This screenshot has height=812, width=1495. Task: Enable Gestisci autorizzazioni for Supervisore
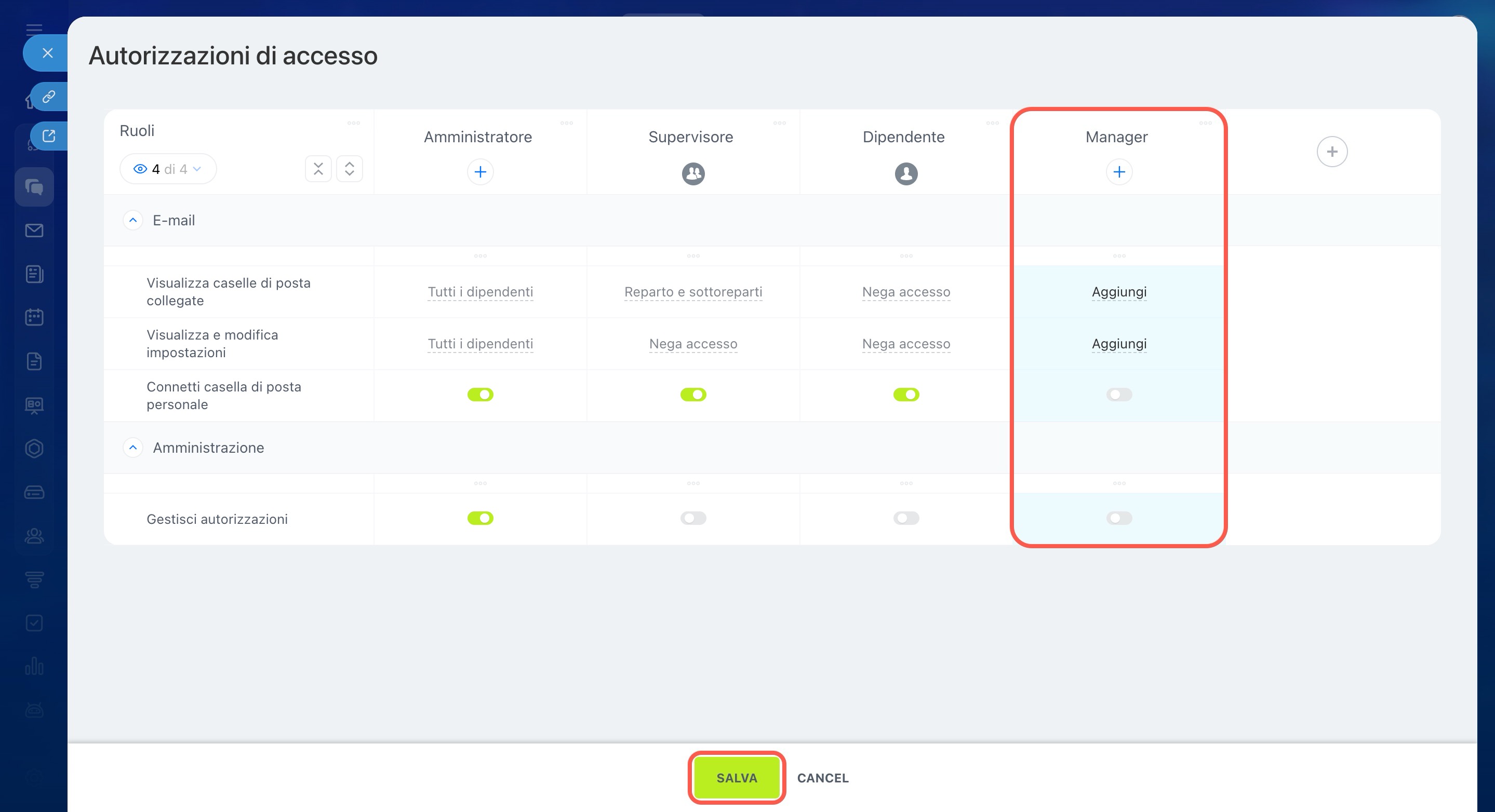pyautogui.click(x=693, y=518)
